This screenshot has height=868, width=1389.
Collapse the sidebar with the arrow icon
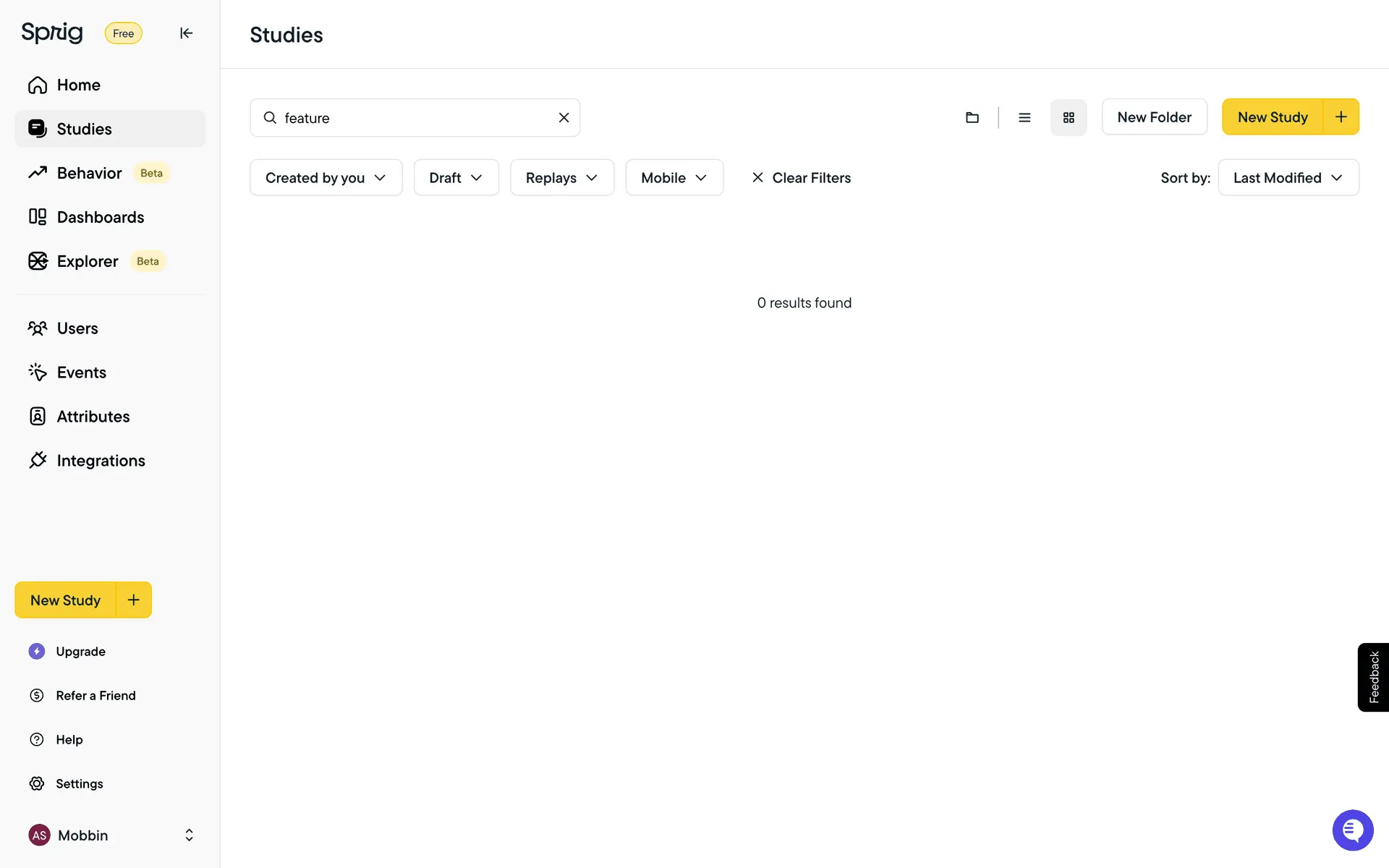coord(186,33)
